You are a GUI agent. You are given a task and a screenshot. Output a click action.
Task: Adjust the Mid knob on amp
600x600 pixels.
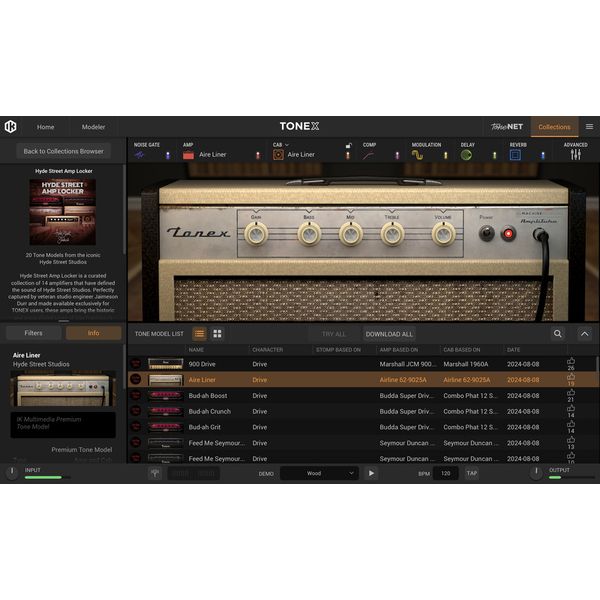[x=351, y=234]
